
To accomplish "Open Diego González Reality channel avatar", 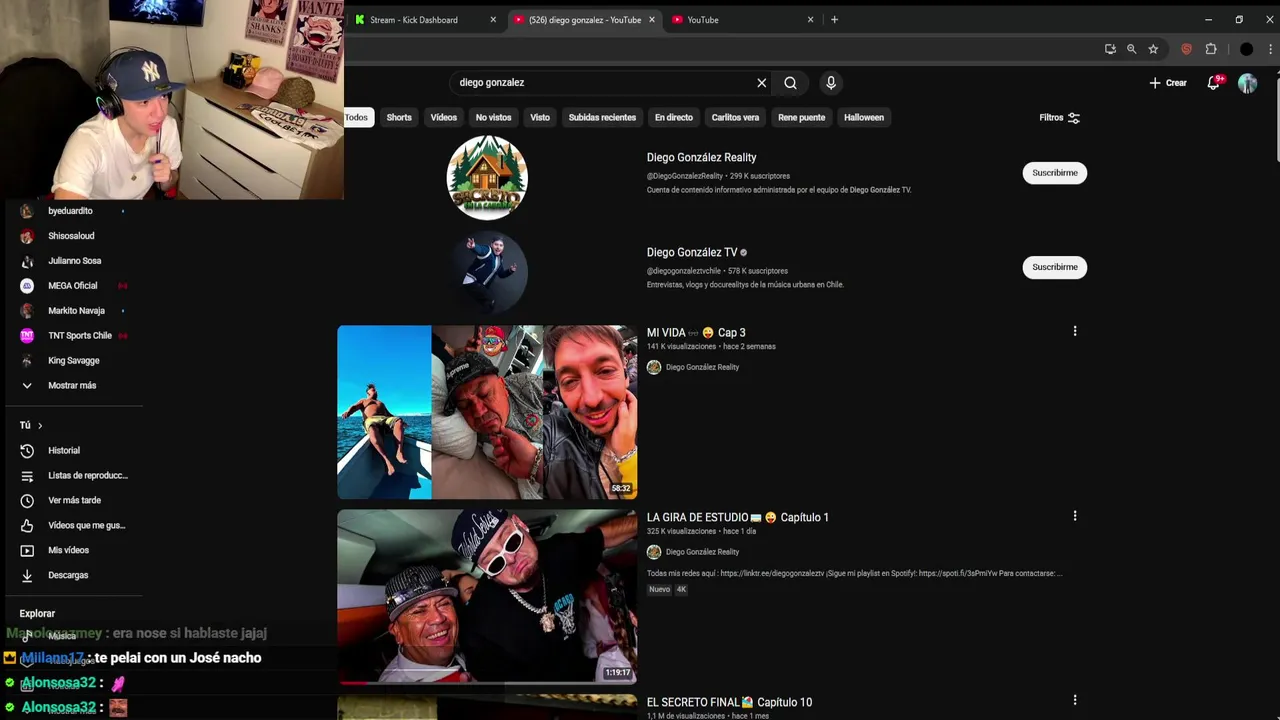I will coord(487,177).
